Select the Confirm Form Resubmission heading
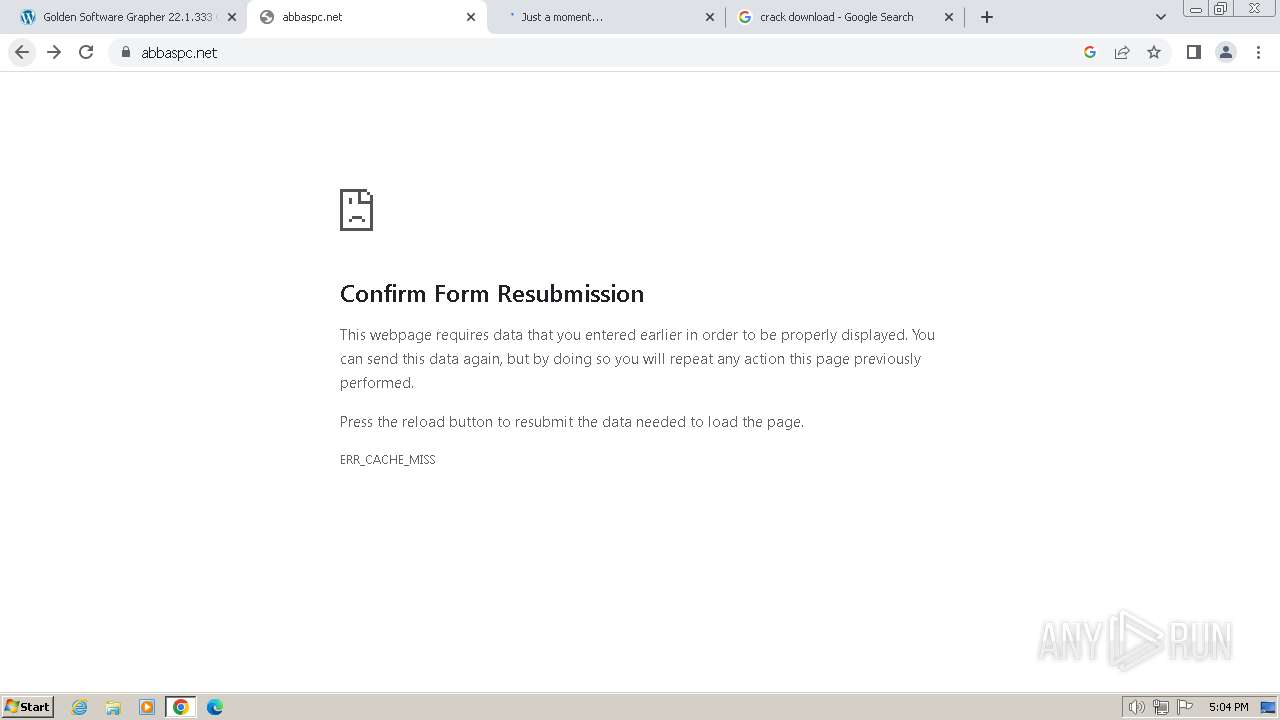The width and height of the screenshot is (1280, 720). click(492, 294)
